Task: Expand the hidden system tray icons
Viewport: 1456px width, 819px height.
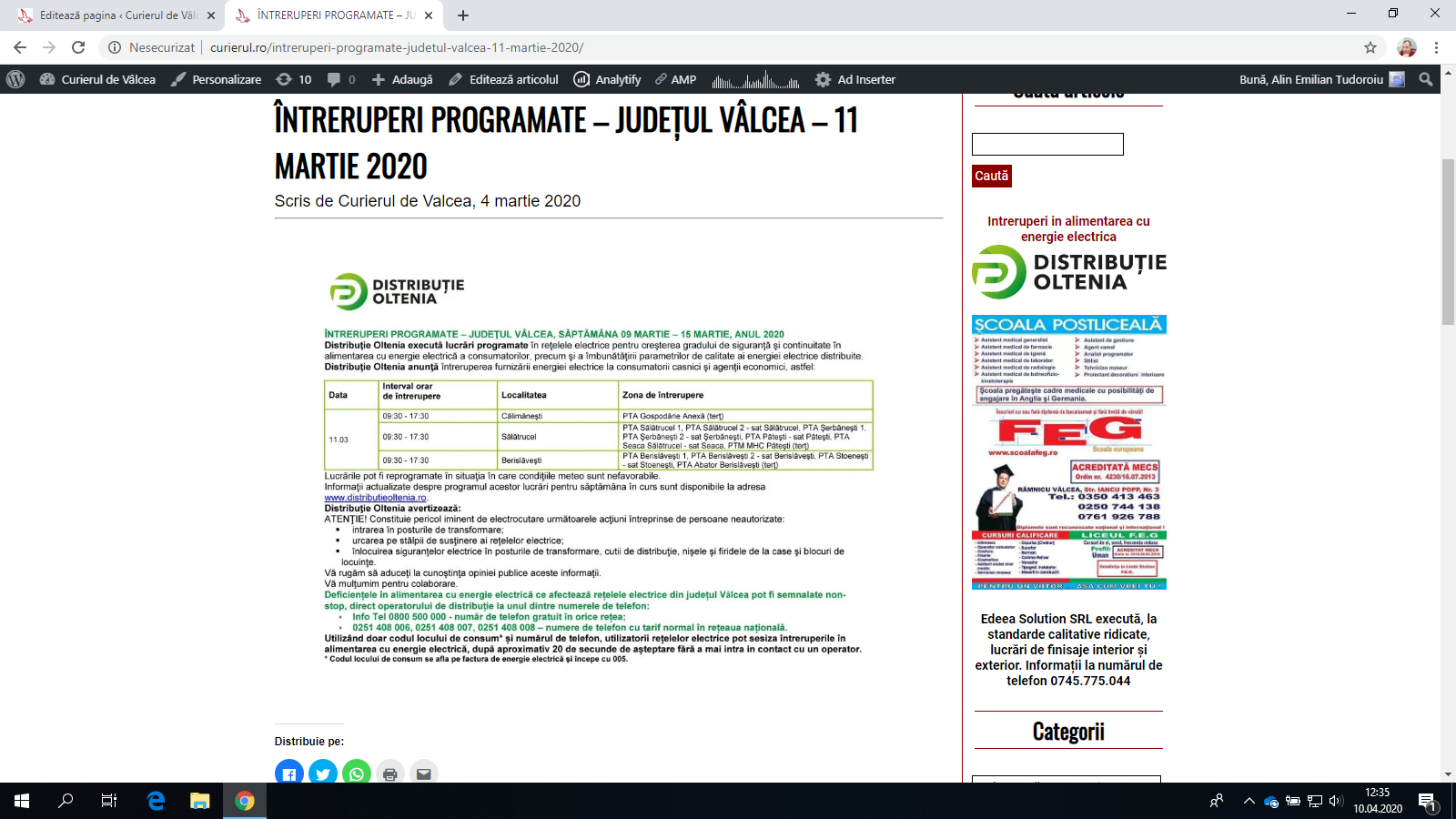Action: [x=1249, y=801]
